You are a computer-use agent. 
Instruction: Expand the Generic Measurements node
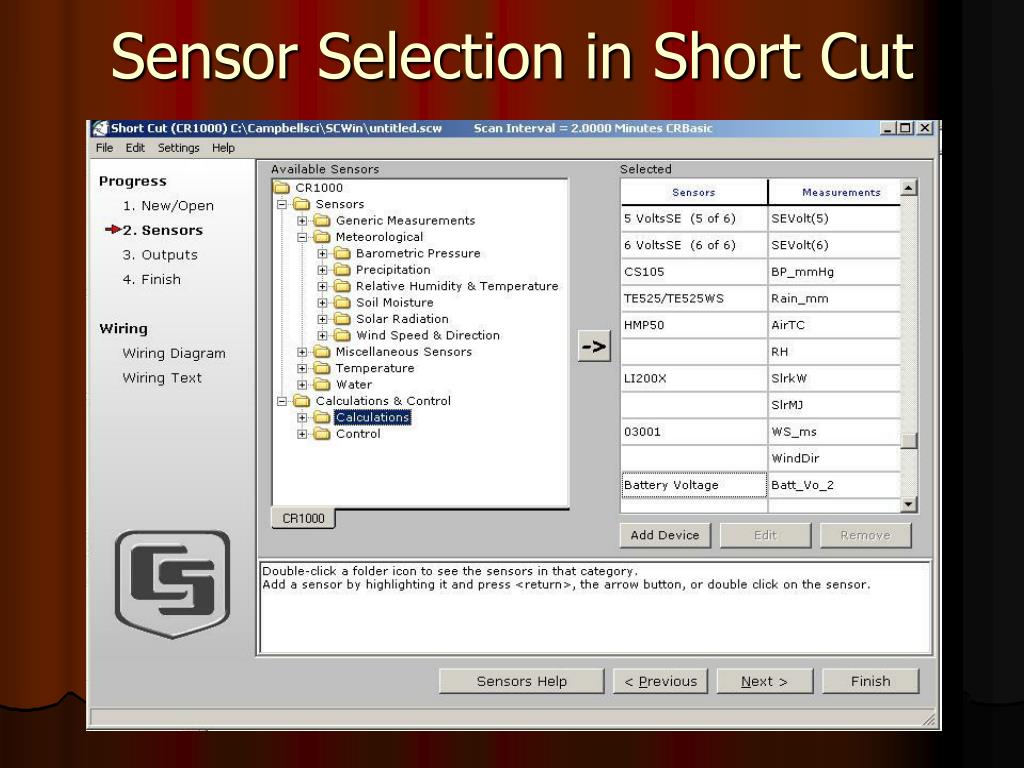[302, 221]
